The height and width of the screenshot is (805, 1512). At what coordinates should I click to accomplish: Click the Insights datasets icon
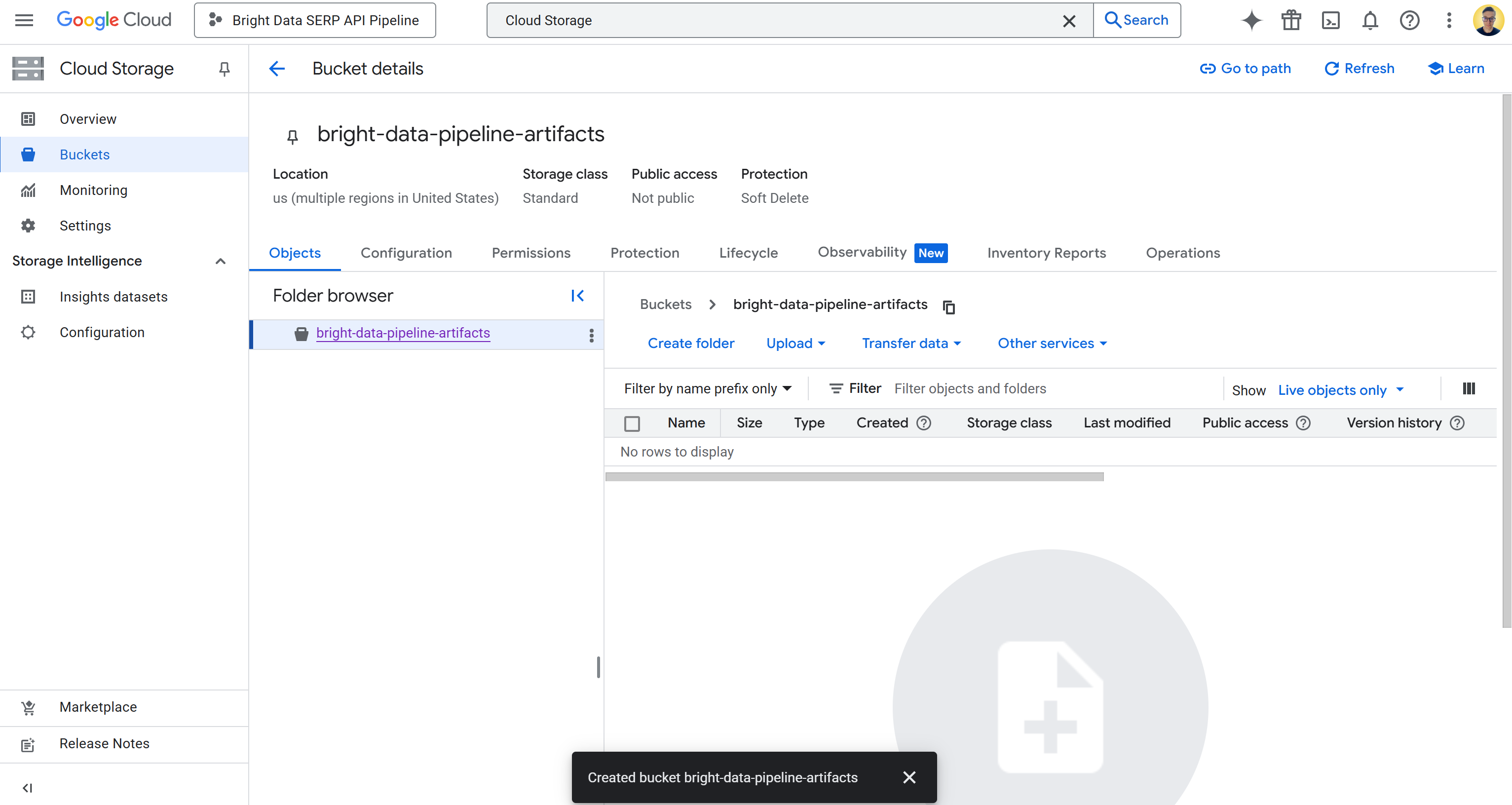click(x=28, y=297)
